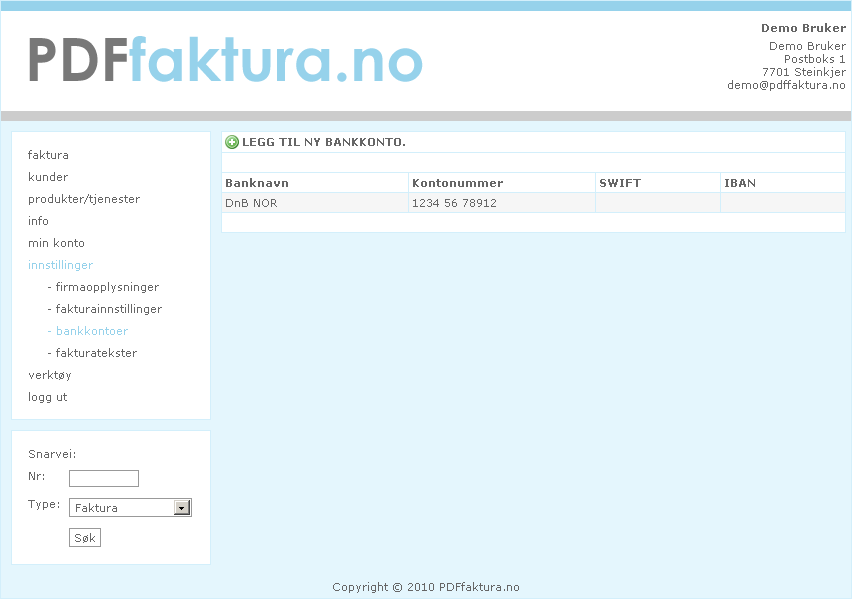This screenshot has width=852, height=599.
Task: Open the Type dropdown showing Faktura
Action: point(130,508)
